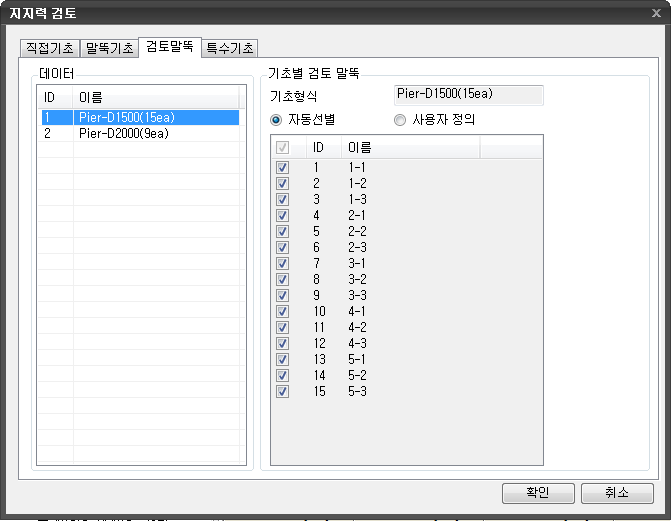The image size is (671, 521).
Task: Toggle checkbox for pile 5-3
Action: 283,392
